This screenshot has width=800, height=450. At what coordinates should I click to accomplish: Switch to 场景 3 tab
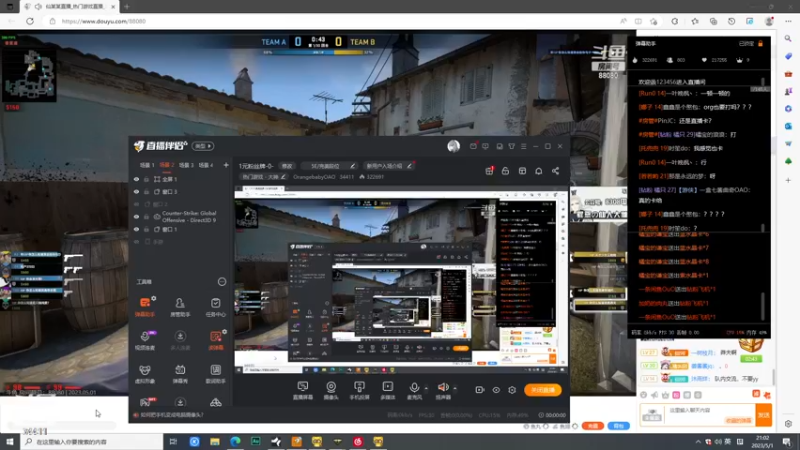tap(186, 165)
